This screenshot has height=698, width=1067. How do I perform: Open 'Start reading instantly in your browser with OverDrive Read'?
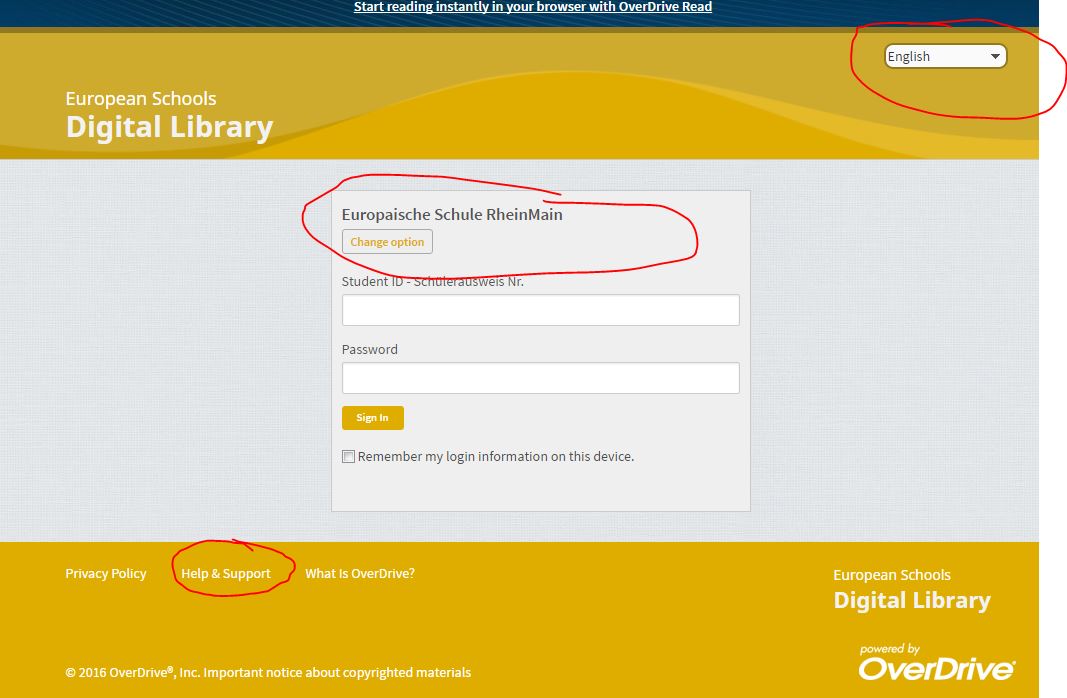pyautogui.click(x=532, y=6)
